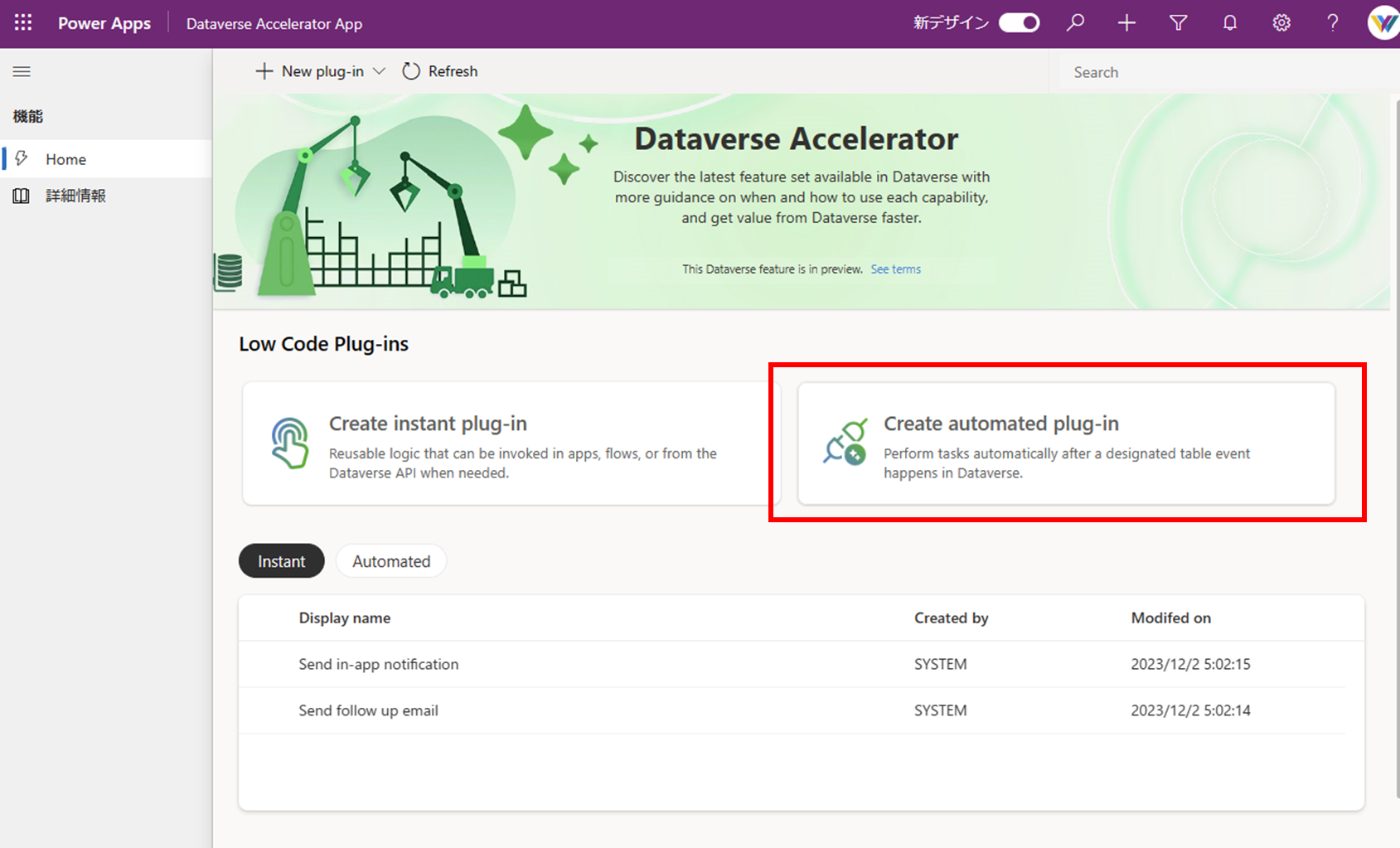Viewport: 1400px width, 848px height.
Task: Open the advanced filter funnel icon
Action: 1178,23
